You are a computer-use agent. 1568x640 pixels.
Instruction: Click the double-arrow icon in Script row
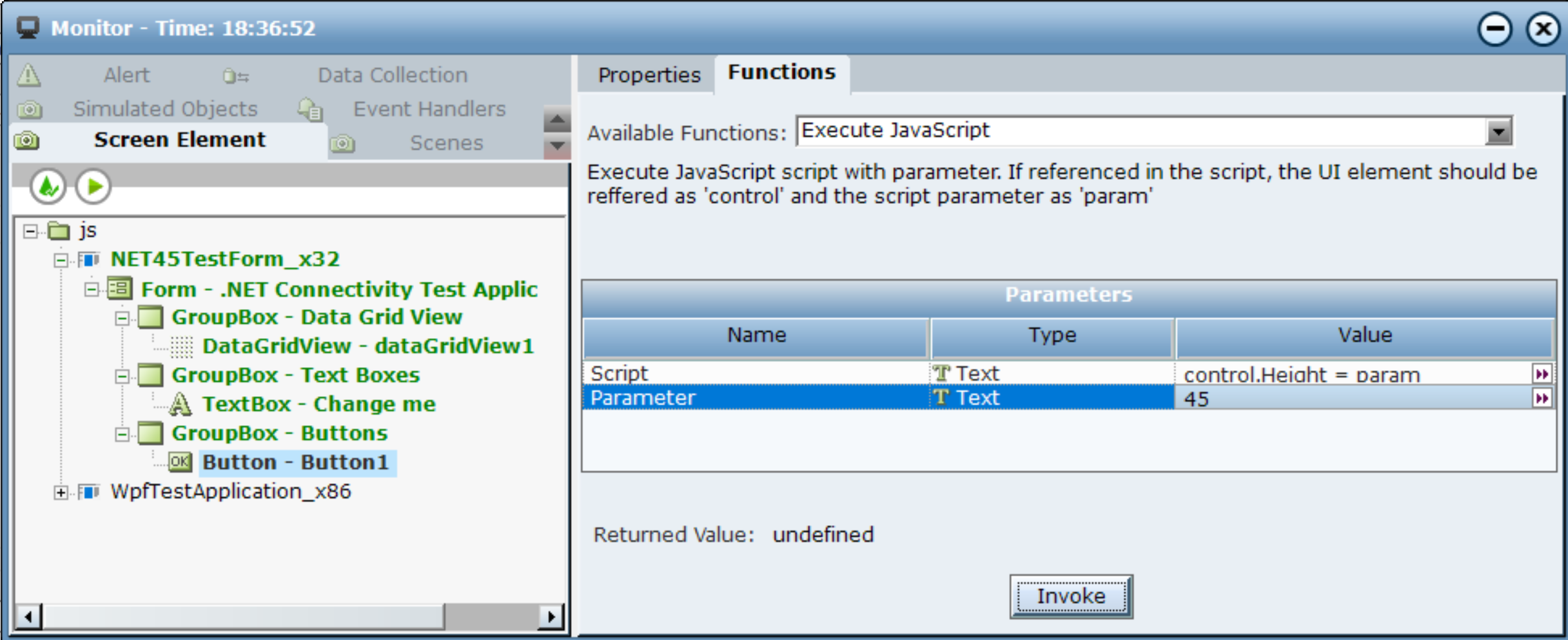tap(1542, 374)
